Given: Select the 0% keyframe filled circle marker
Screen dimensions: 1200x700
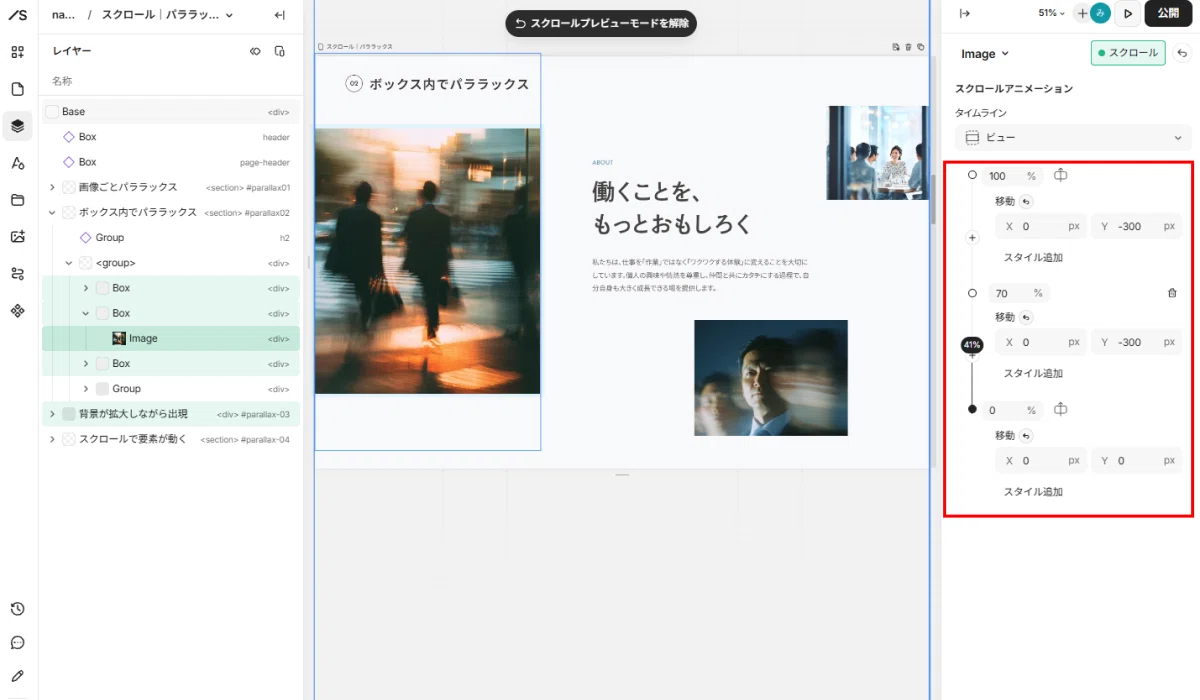Looking at the screenshot, I should click(972, 410).
